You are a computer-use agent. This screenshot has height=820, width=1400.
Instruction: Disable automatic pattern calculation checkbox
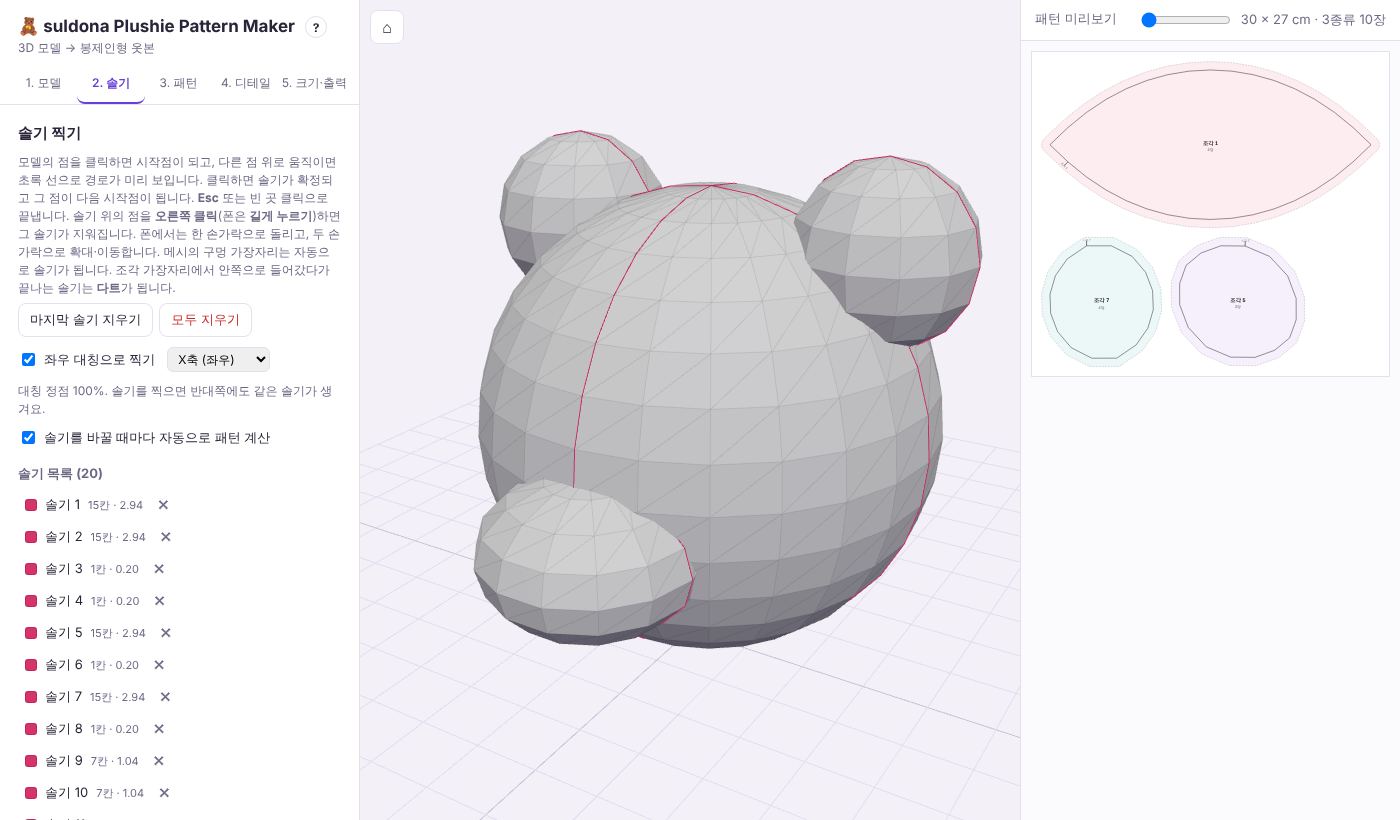[x=28, y=437]
